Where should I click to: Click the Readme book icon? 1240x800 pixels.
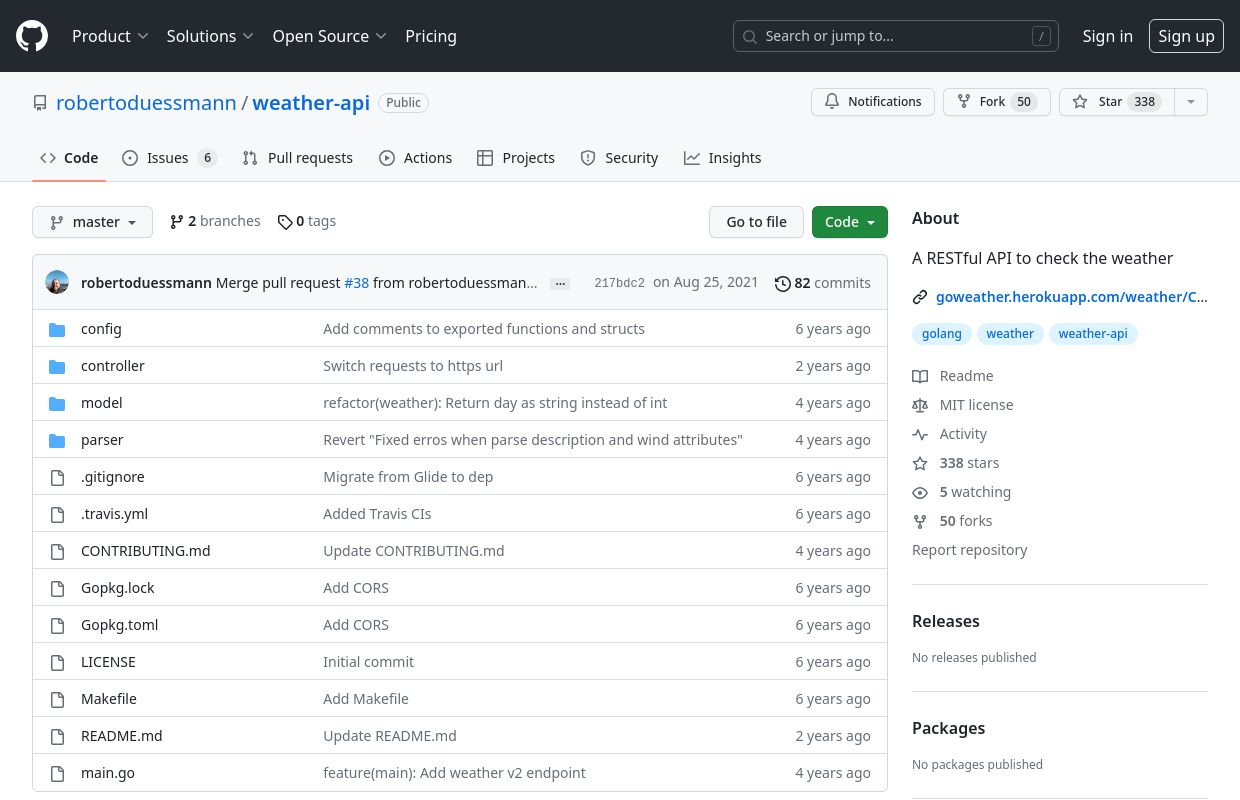920,376
